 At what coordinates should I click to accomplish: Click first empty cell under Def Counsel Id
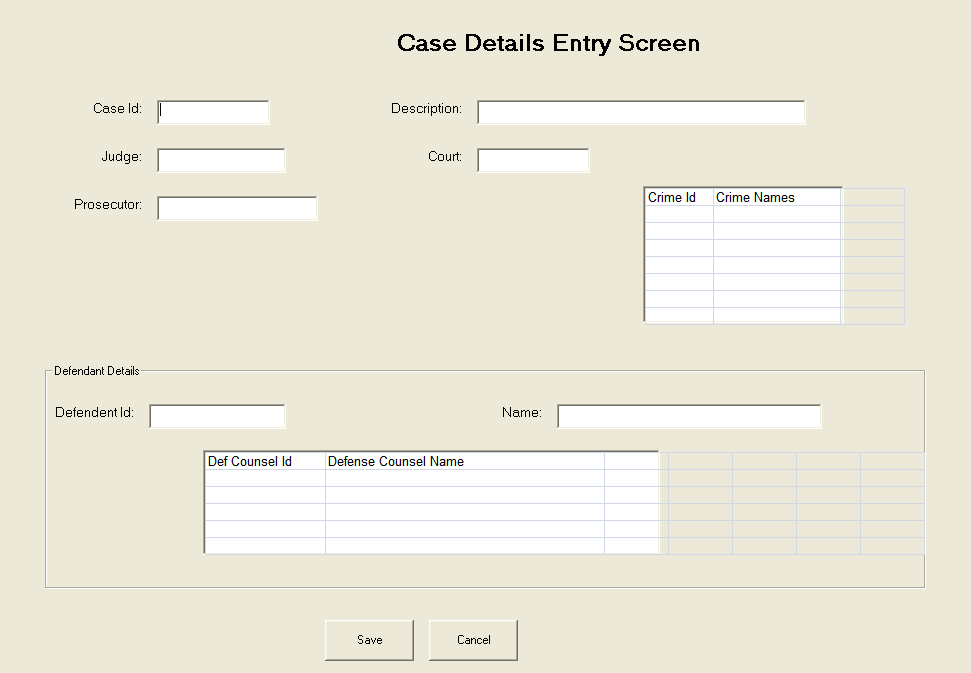265,478
